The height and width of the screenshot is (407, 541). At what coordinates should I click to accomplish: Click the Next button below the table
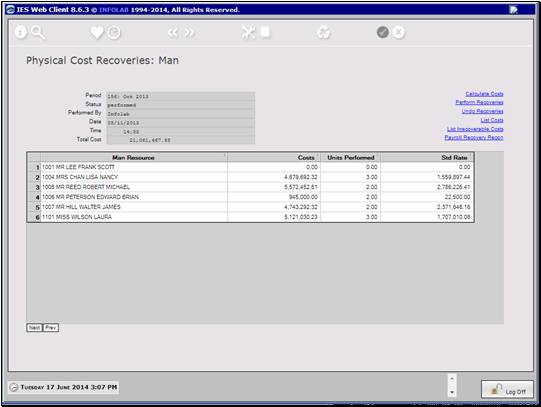tap(34, 327)
